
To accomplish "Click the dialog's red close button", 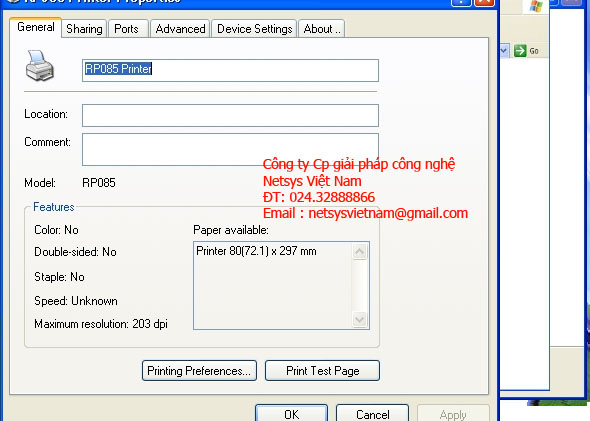I will (484, 2).
